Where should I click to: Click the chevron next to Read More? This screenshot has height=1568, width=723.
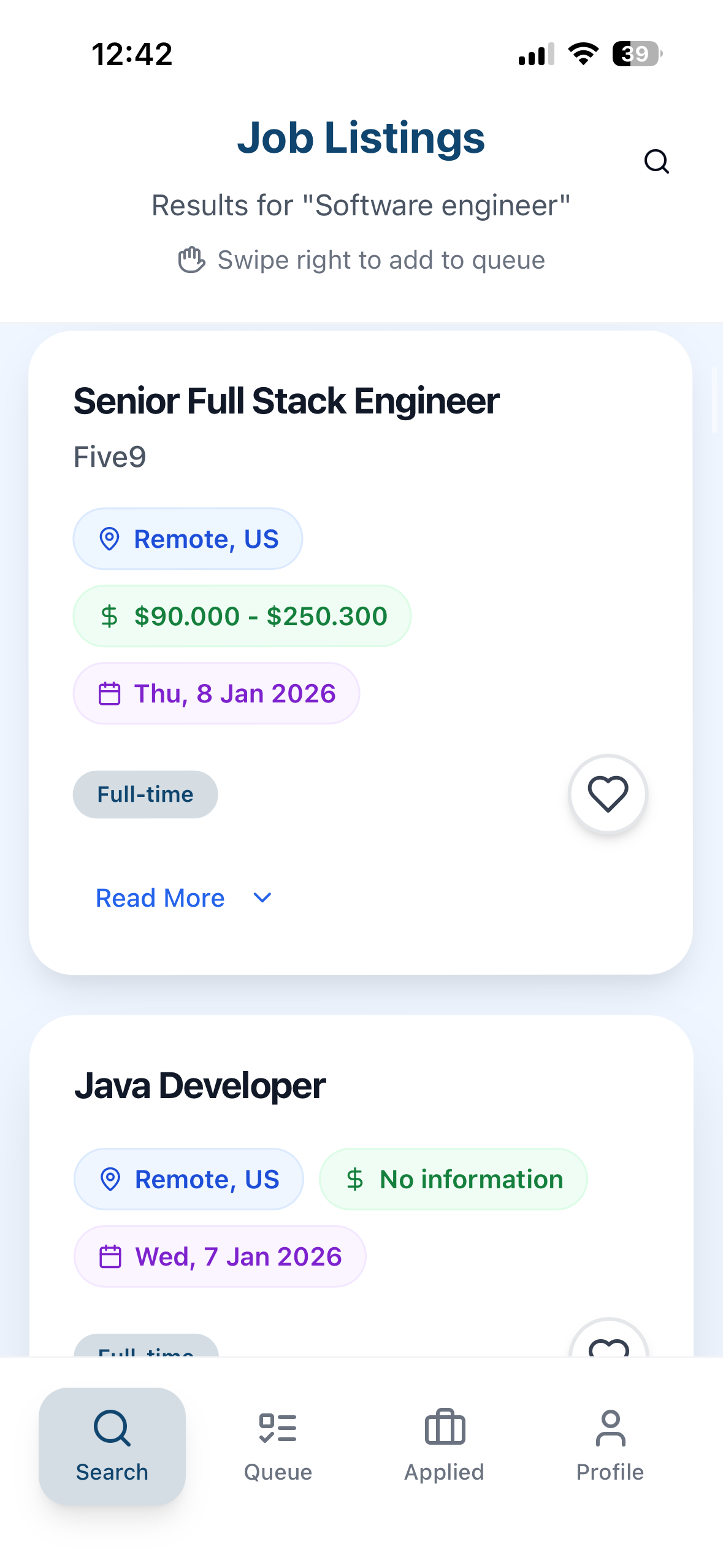(x=261, y=897)
